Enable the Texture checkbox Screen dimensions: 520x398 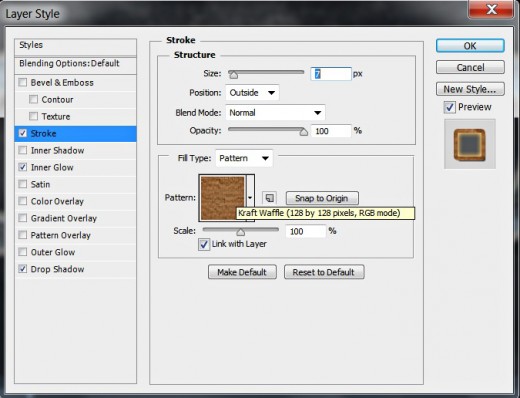pos(33,116)
